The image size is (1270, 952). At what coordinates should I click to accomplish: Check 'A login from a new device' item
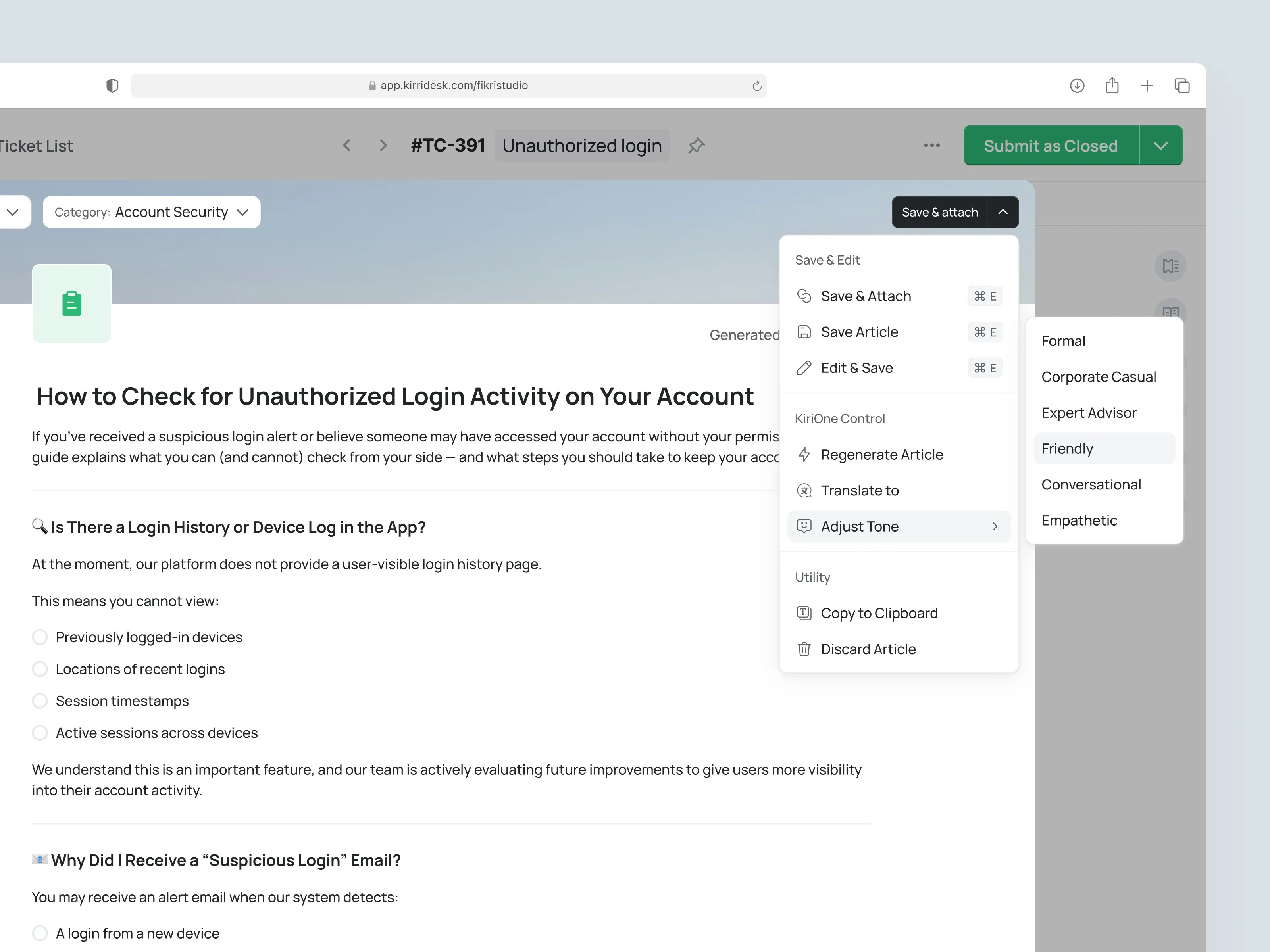40,933
